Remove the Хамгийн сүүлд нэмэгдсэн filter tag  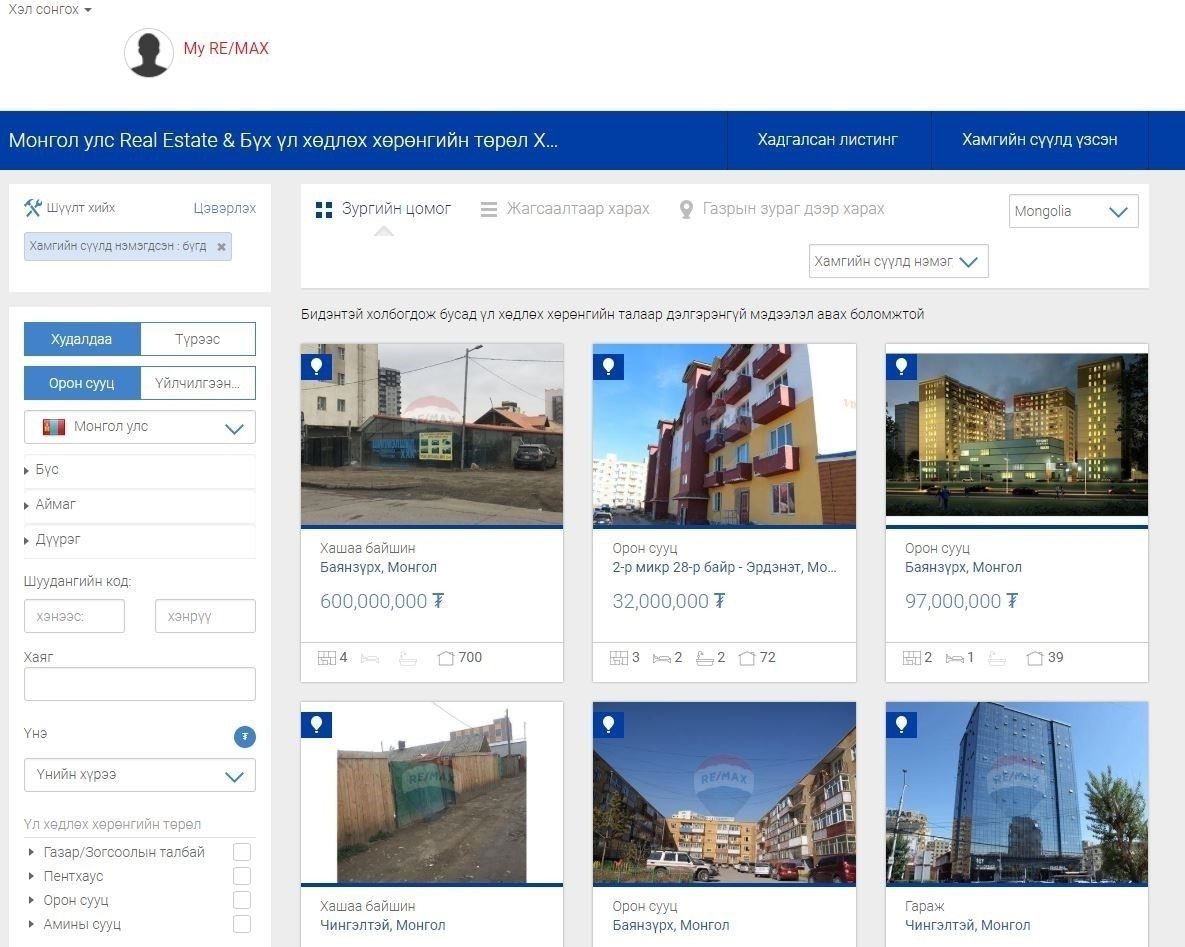(221, 247)
